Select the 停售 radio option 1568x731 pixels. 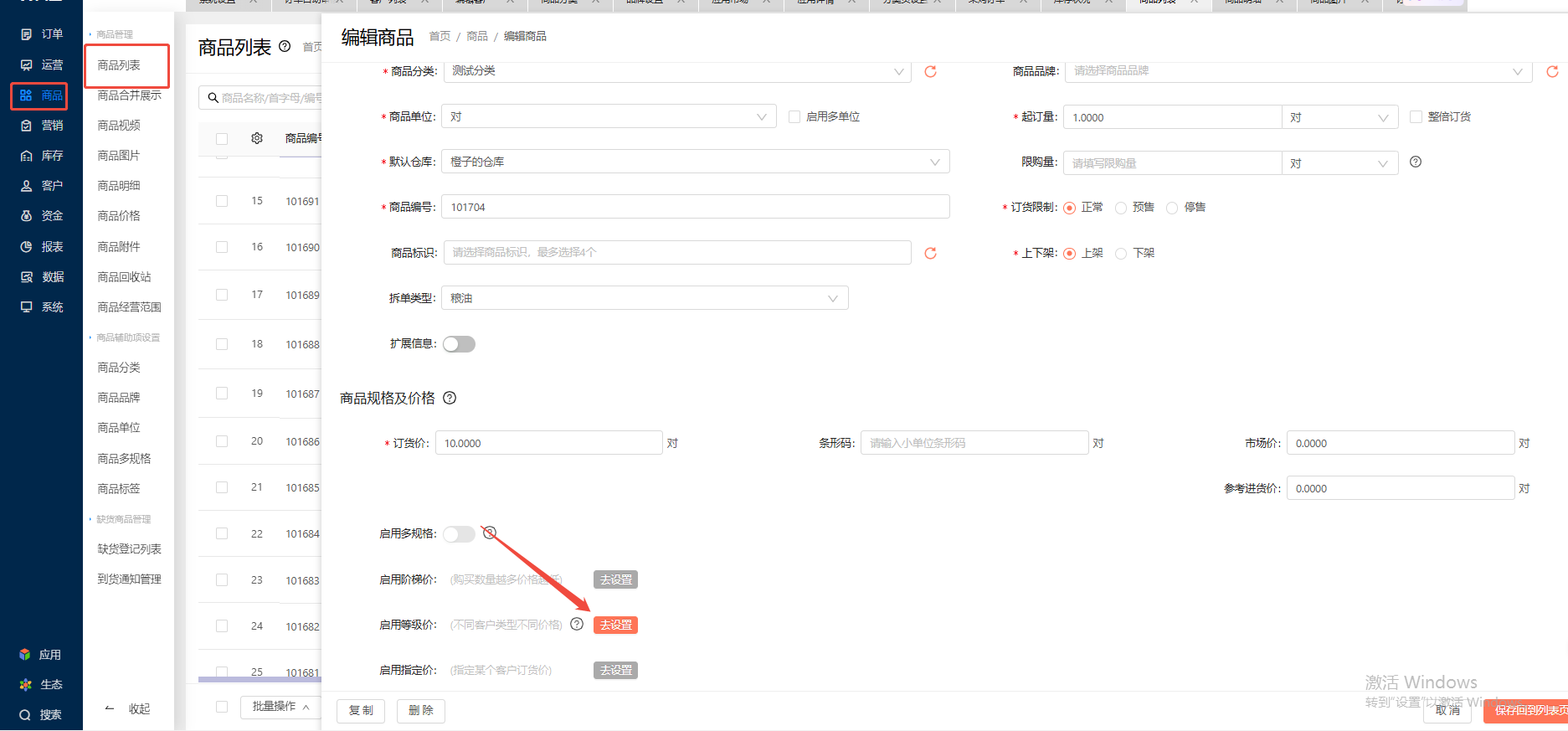[1172, 208]
